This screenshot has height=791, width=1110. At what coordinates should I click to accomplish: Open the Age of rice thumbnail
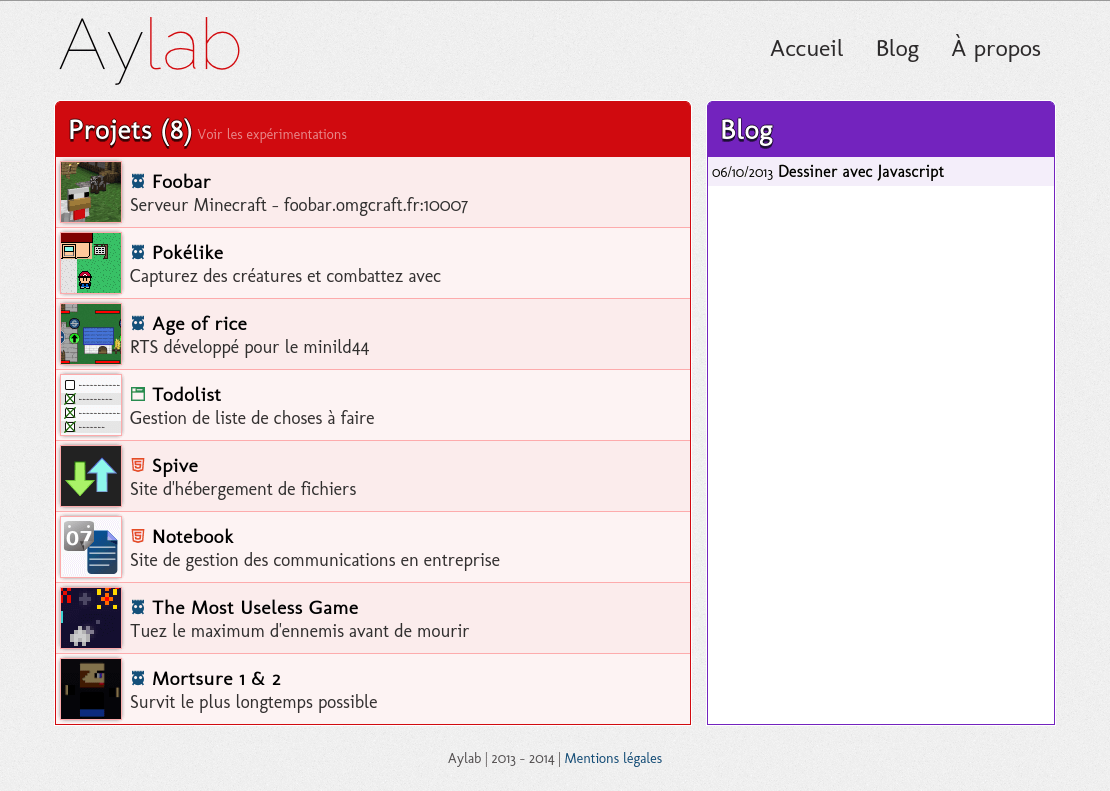coord(91,334)
